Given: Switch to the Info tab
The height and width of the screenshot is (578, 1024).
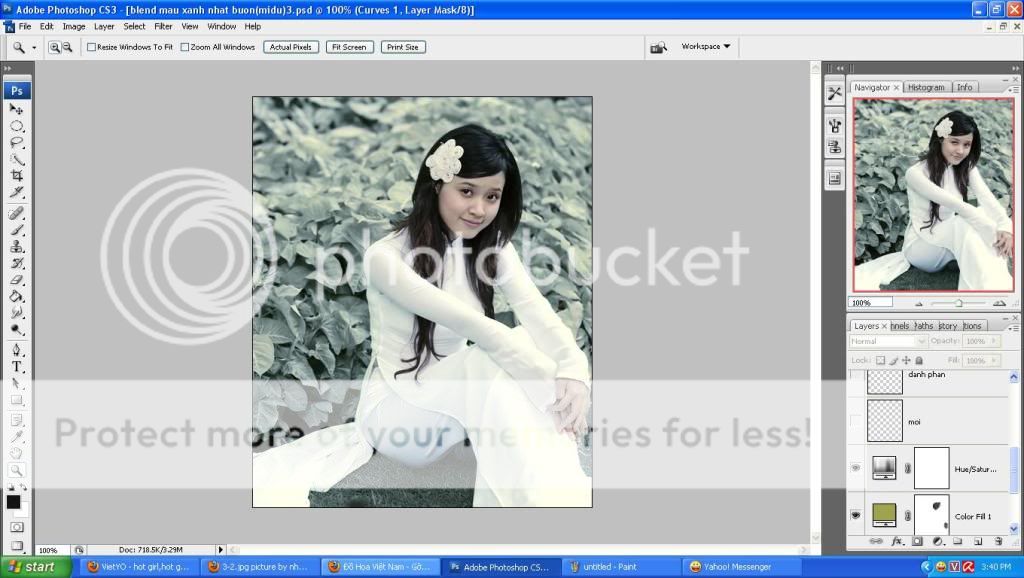Looking at the screenshot, I should tap(965, 88).
